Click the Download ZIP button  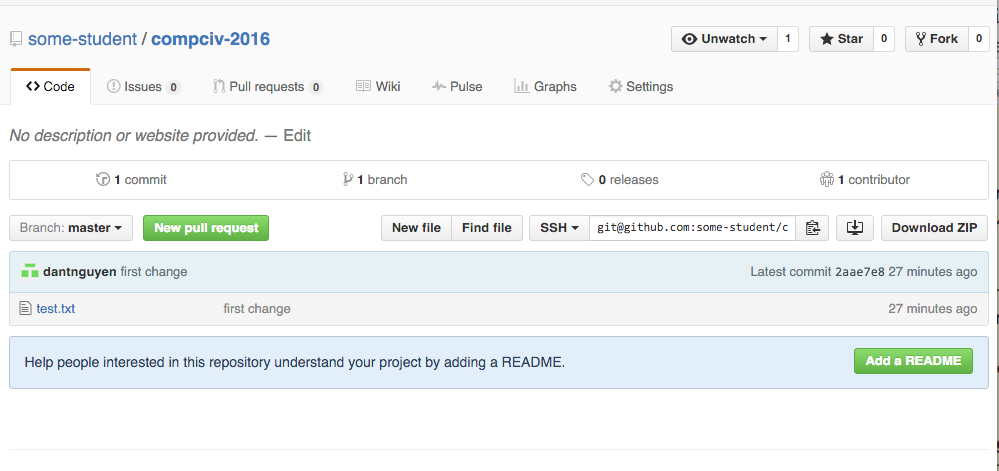[x=934, y=228]
